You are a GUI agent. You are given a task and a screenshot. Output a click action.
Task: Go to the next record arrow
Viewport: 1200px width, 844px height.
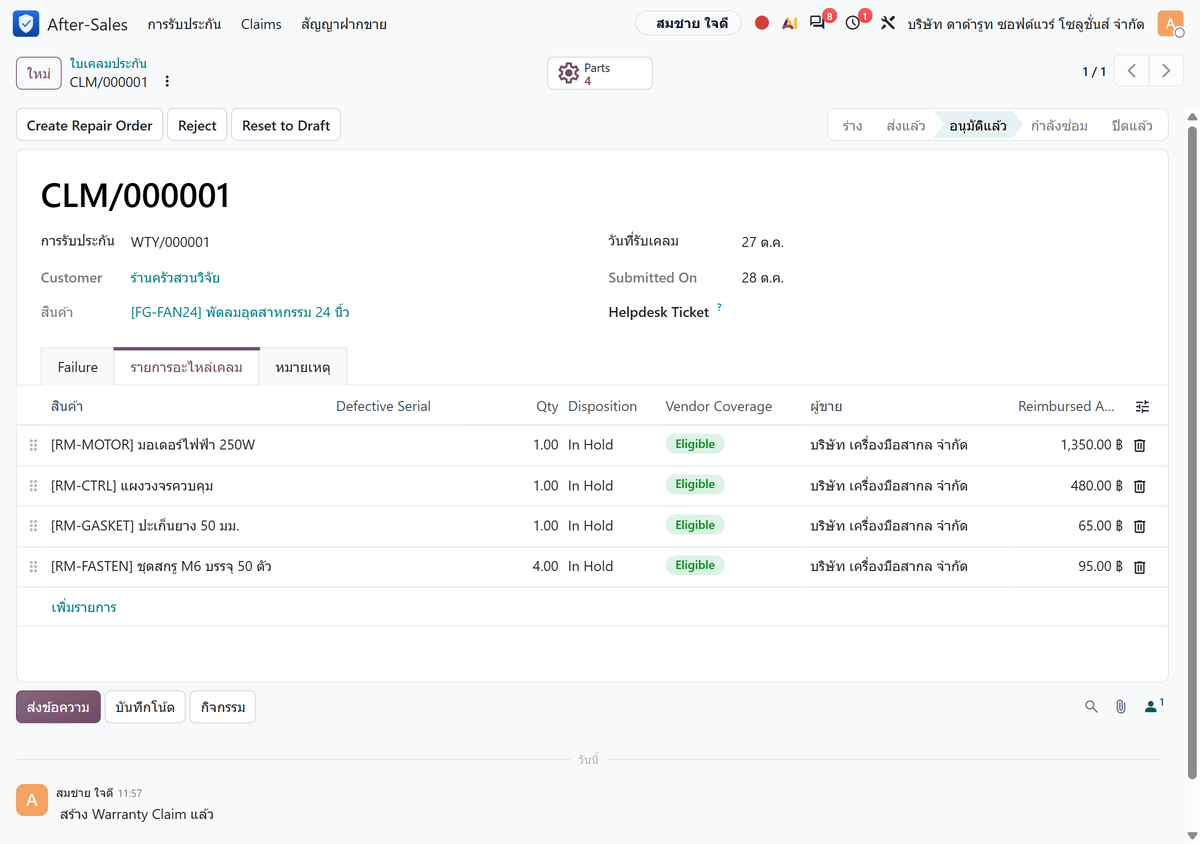click(x=1166, y=72)
